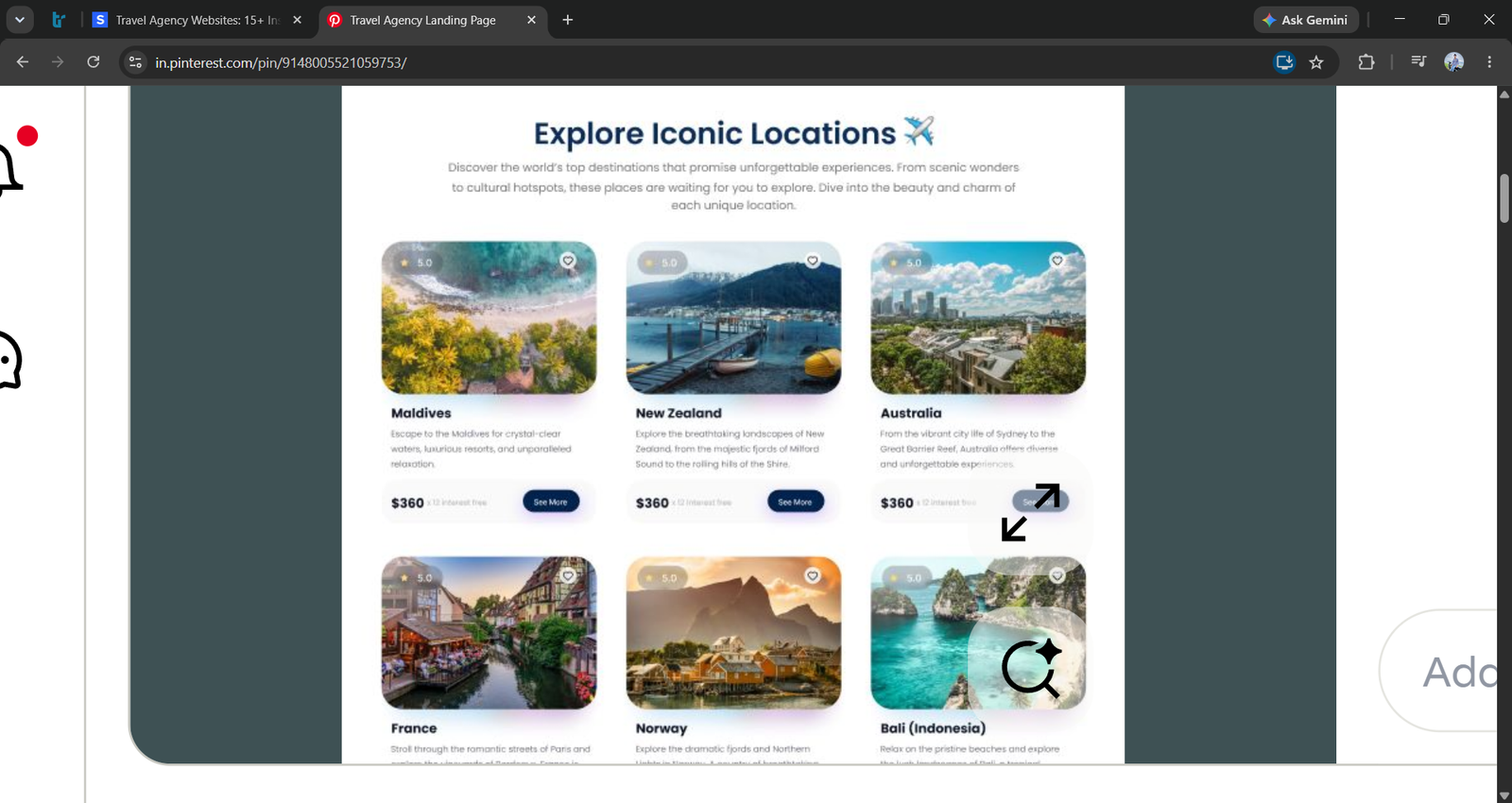Click the pinned tab with blue icon
The height and width of the screenshot is (803, 1512).
[59, 20]
